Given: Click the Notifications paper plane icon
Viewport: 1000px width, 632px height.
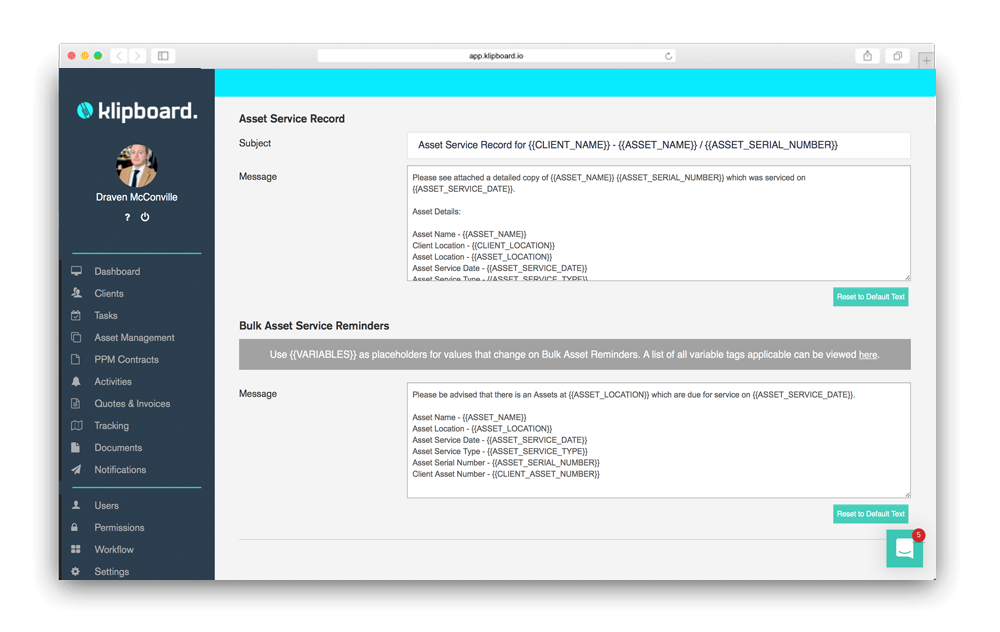Looking at the screenshot, I should [x=76, y=469].
